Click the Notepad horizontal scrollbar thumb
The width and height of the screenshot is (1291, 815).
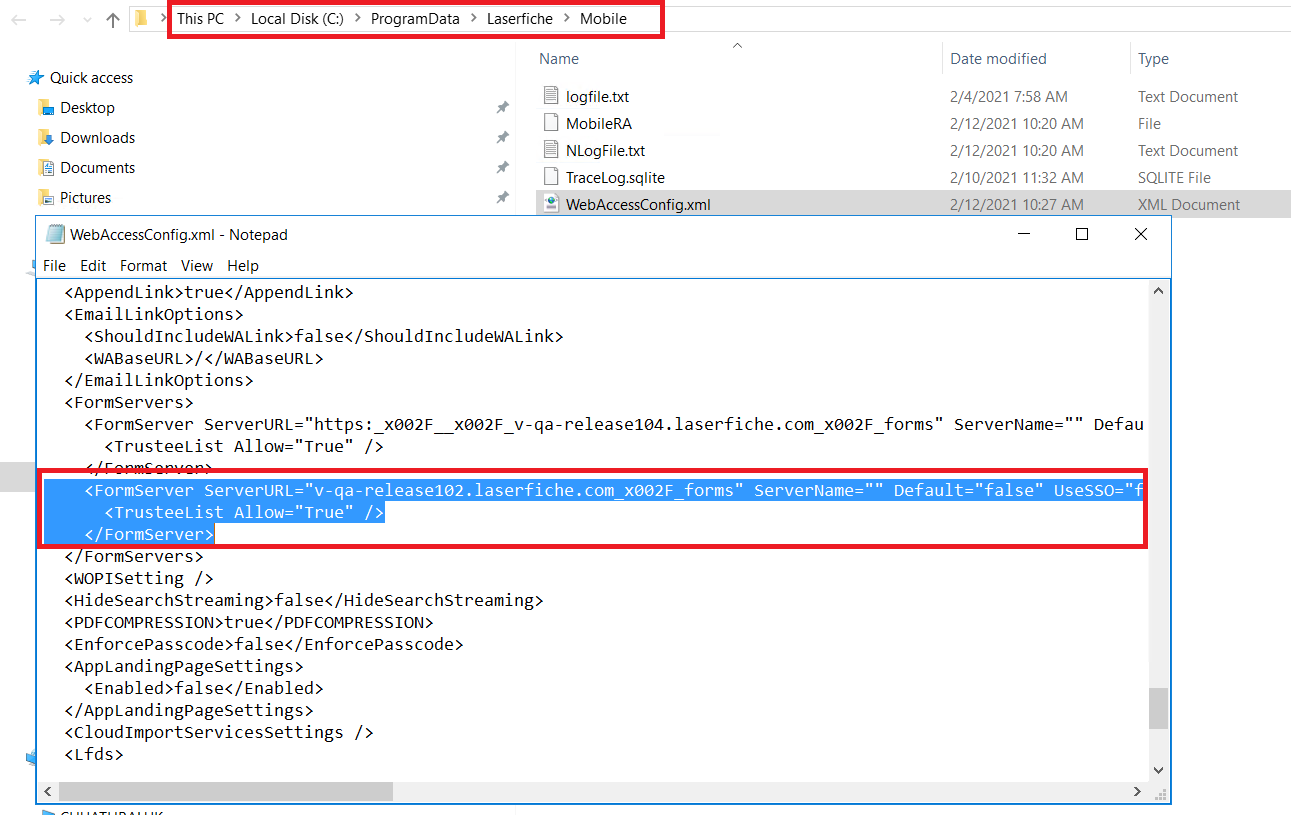click(x=226, y=791)
